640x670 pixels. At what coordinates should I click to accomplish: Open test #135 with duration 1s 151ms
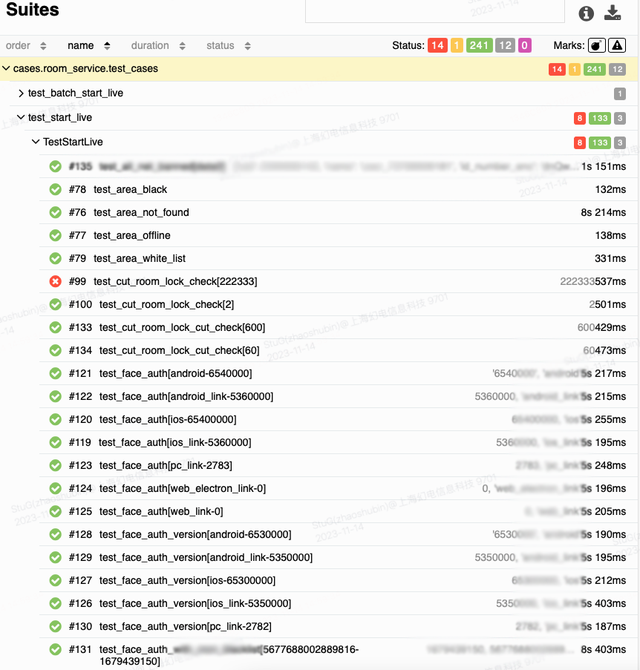[338, 166]
